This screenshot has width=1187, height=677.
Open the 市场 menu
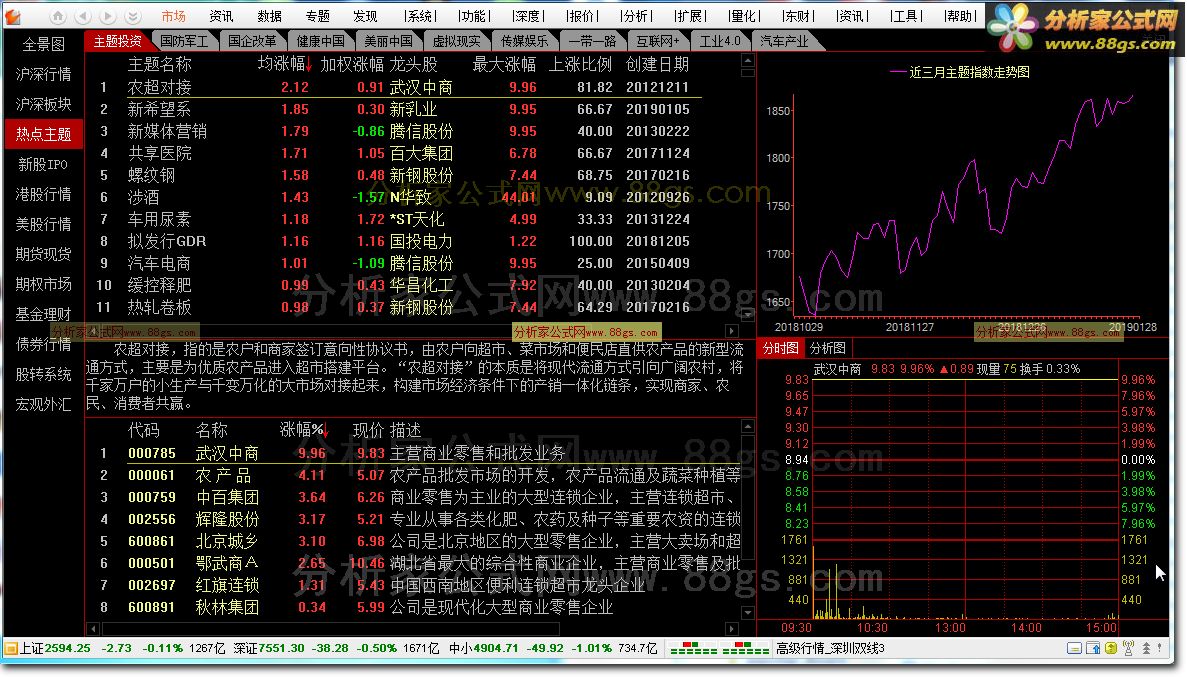(173, 16)
